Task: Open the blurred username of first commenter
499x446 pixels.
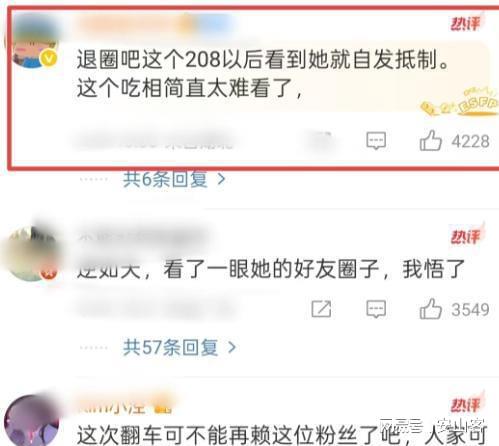Action: pyautogui.click(x=155, y=25)
